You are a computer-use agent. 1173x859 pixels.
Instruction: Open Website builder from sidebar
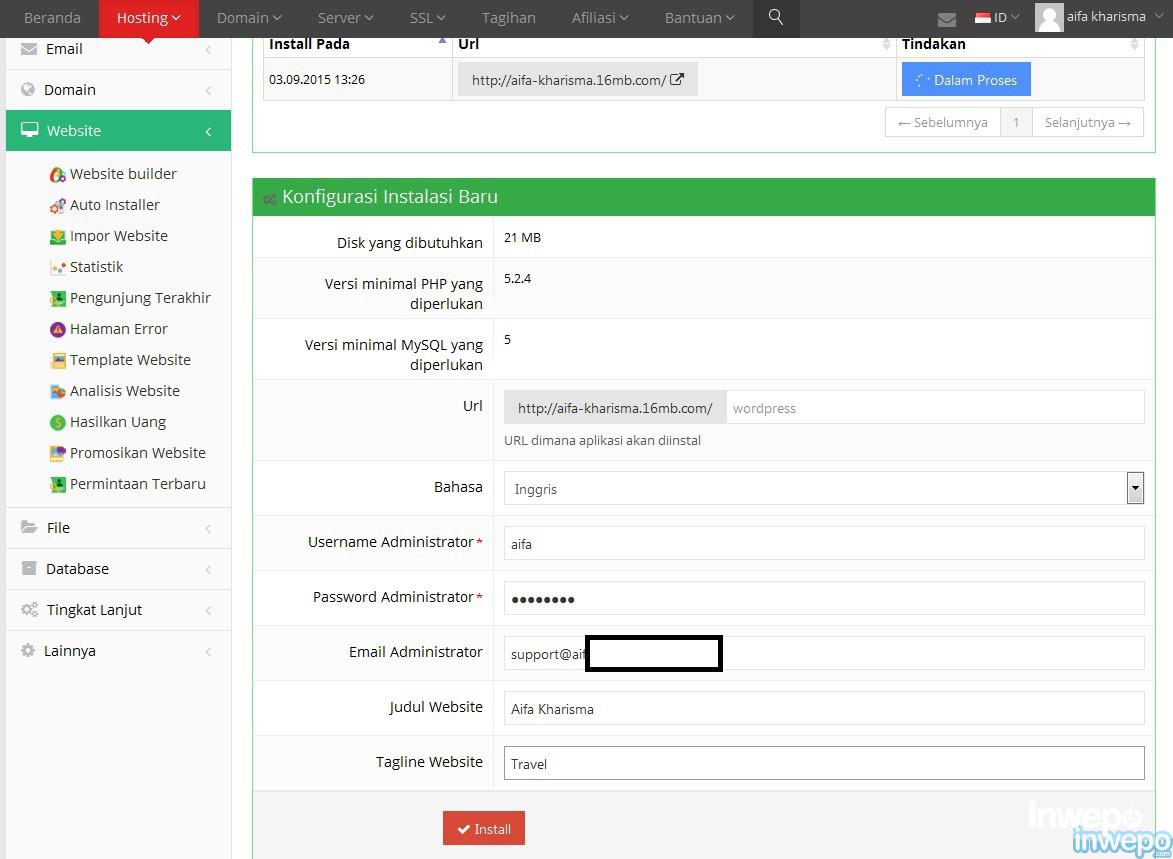pyautogui.click(x=123, y=174)
